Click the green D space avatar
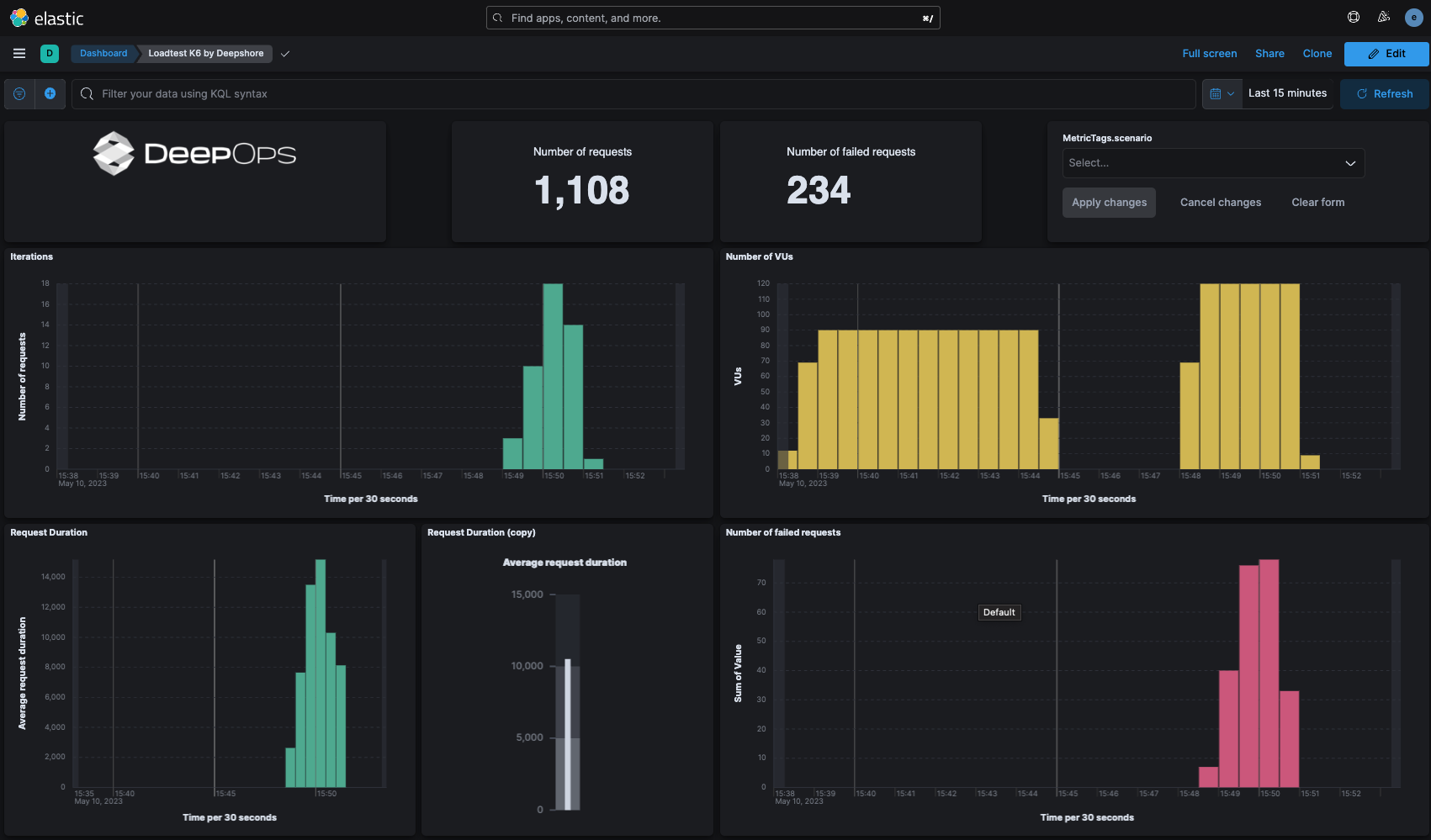This screenshot has width=1431, height=840. [x=50, y=53]
